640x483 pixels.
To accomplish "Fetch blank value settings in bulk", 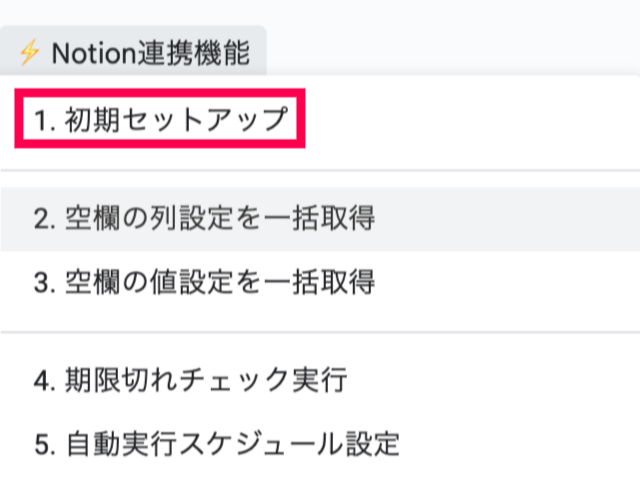I will (x=205, y=282).
